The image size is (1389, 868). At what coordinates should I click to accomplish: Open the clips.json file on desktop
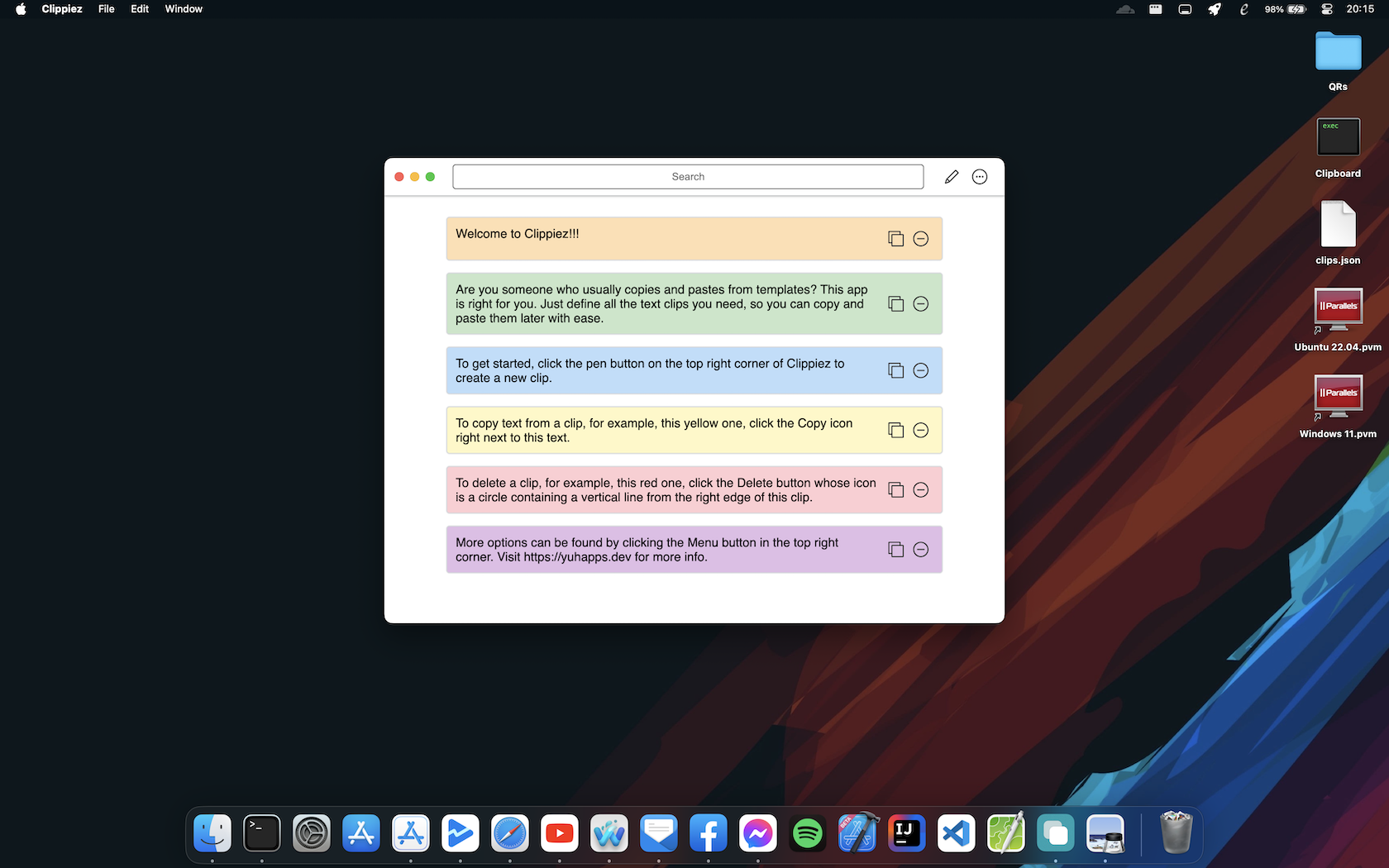click(x=1338, y=226)
